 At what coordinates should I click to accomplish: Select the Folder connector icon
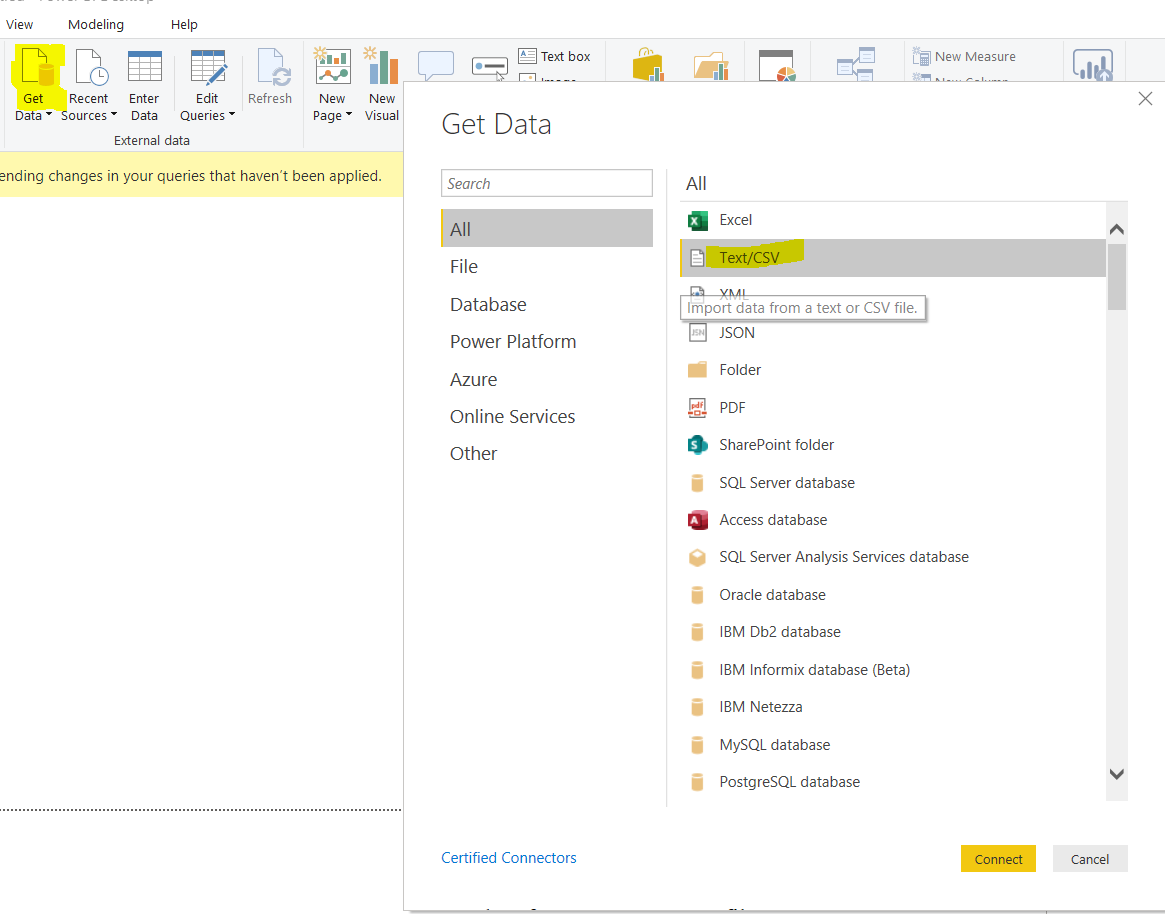[x=698, y=370]
